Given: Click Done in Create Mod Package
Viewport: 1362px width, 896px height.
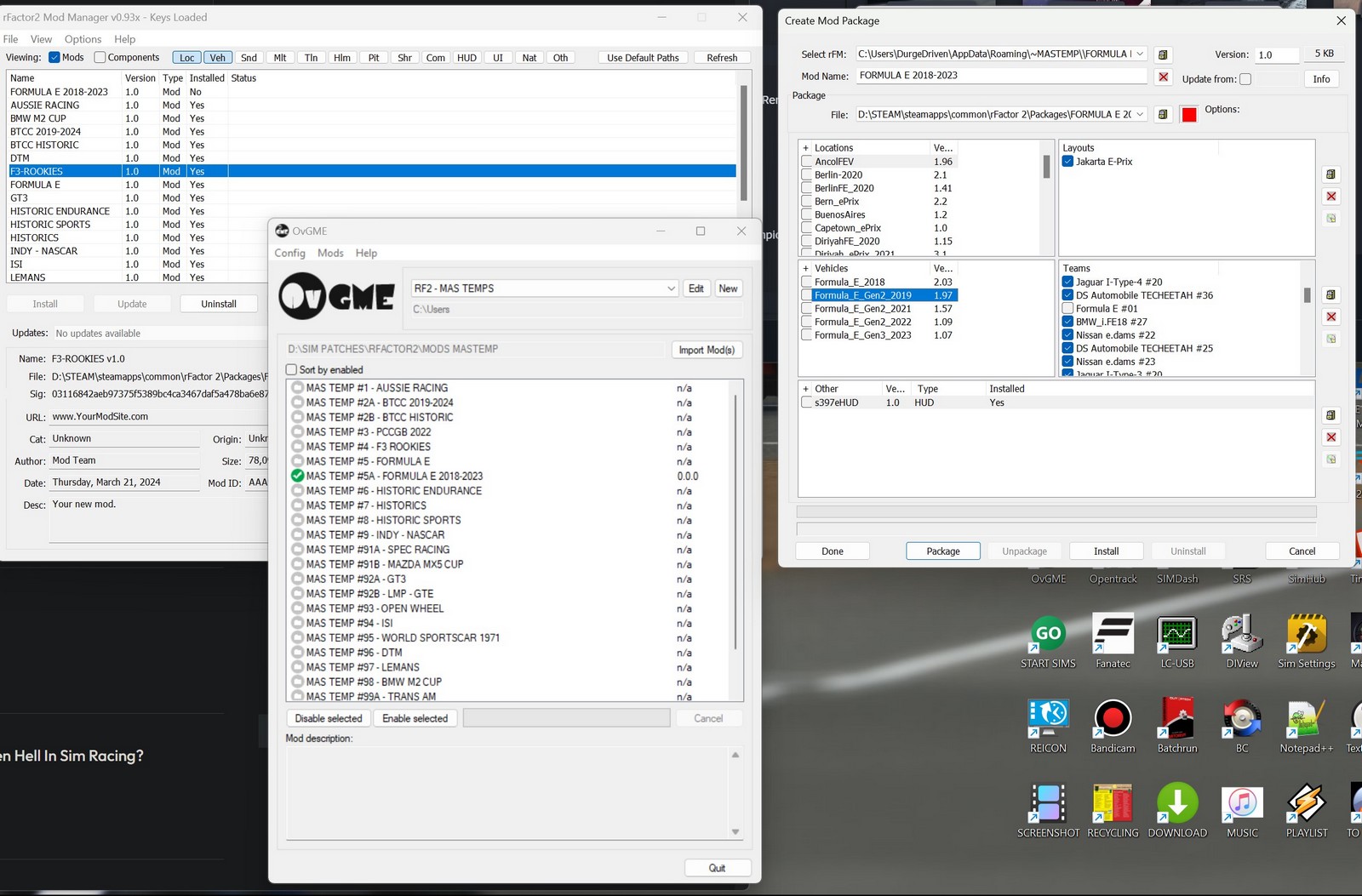Looking at the screenshot, I should tap(832, 551).
